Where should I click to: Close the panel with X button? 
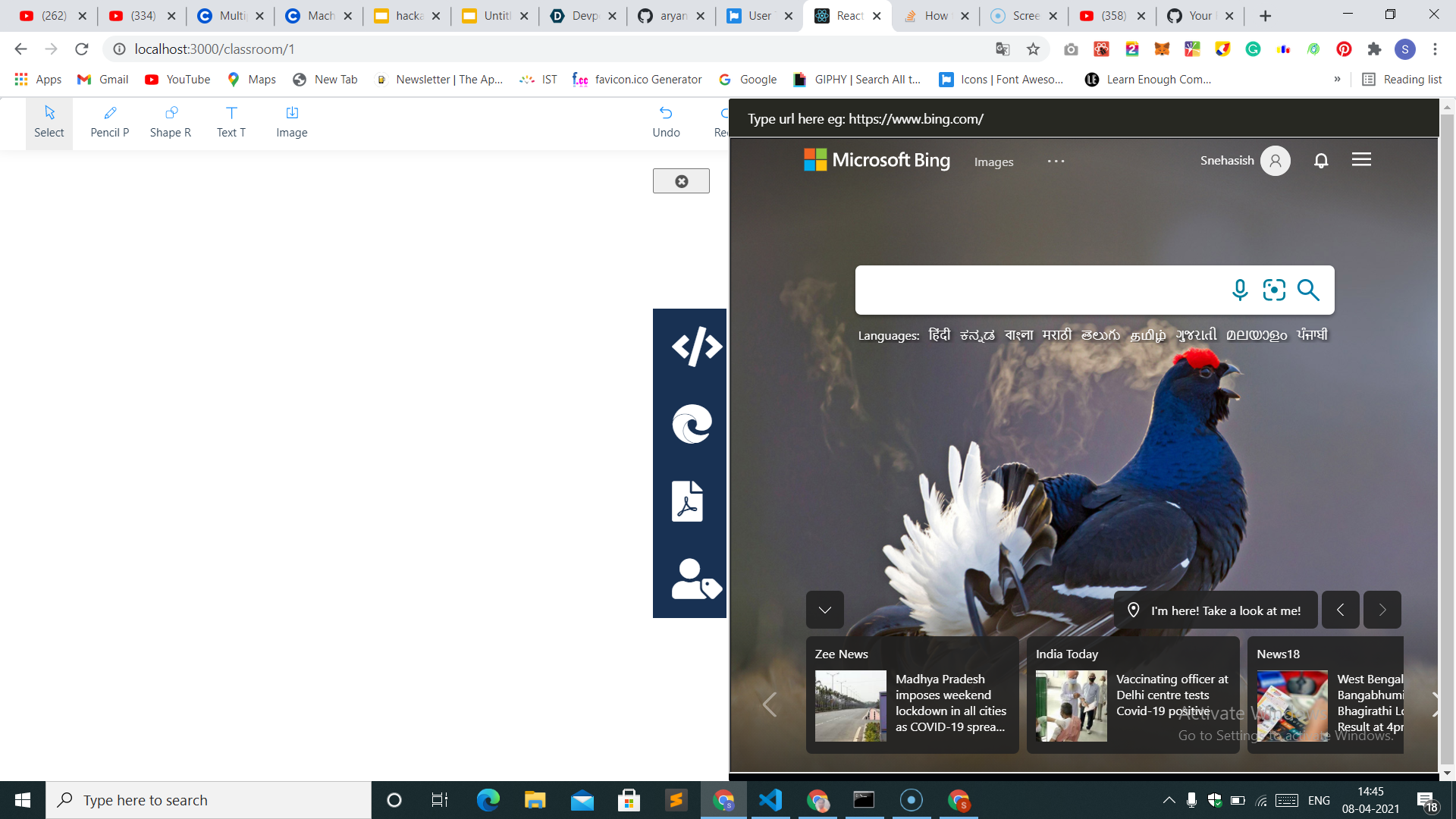tap(681, 181)
